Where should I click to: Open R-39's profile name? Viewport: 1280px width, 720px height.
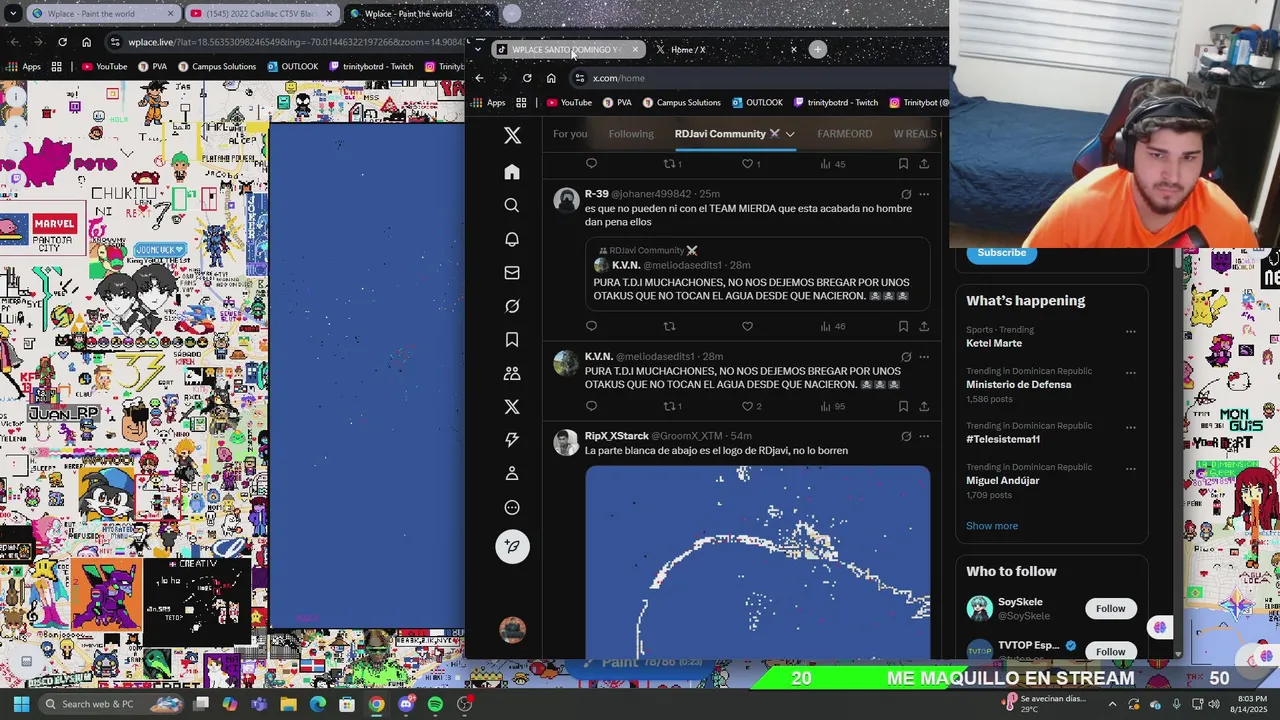click(x=596, y=194)
